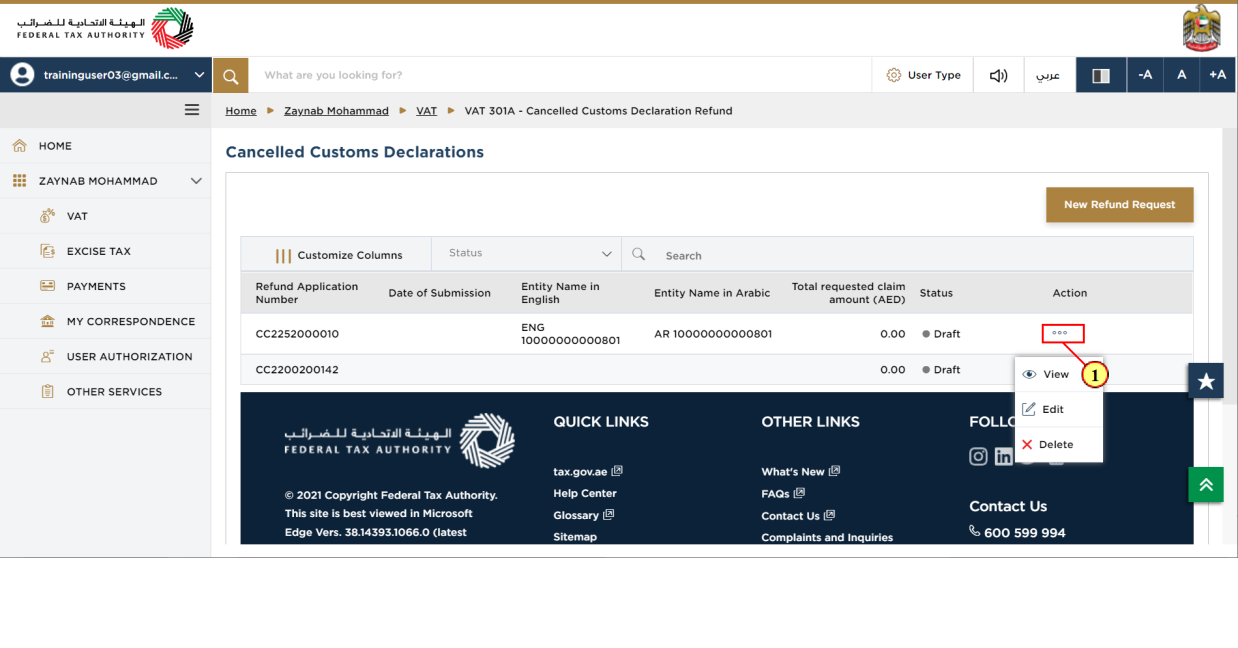Click the Other Services clipboard icon

click(47, 391)
